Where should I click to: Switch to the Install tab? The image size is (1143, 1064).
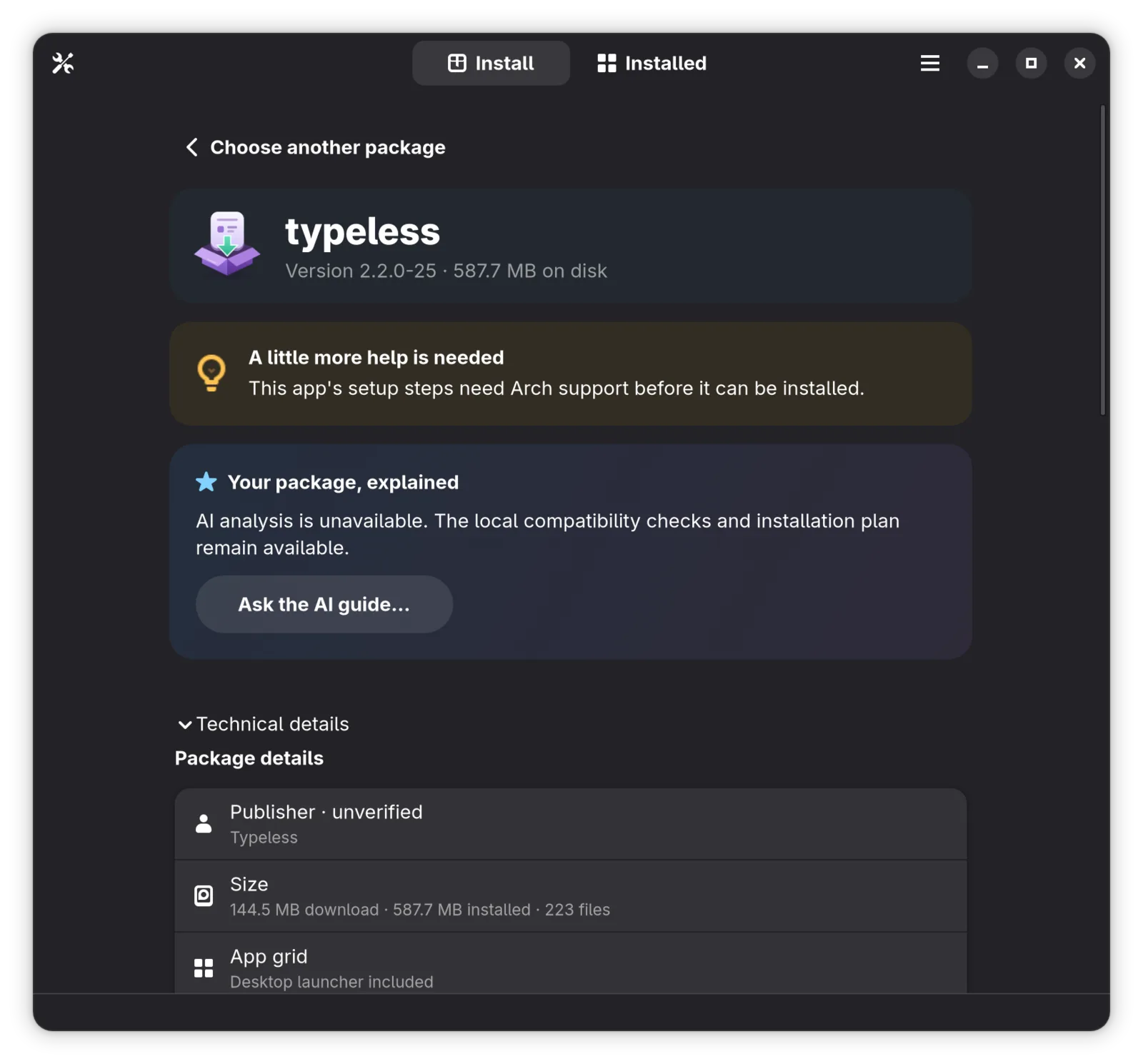coord(491,64)
